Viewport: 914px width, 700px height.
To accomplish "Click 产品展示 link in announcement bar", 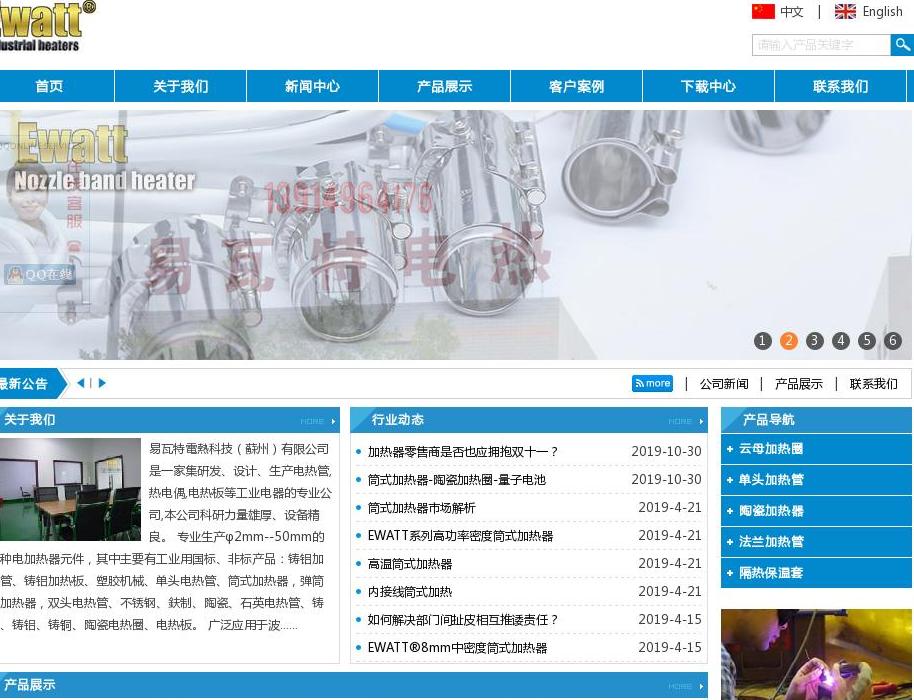I will point(799,384).
